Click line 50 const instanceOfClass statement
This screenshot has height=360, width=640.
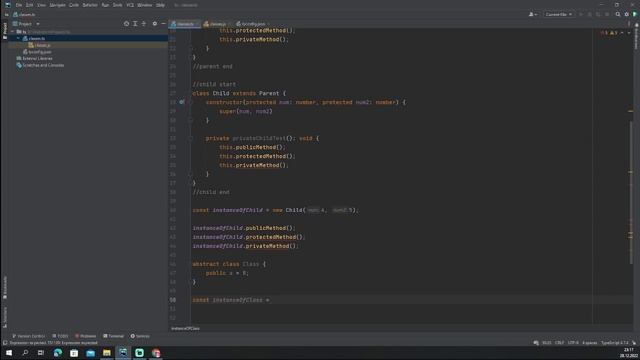[231, 300]
